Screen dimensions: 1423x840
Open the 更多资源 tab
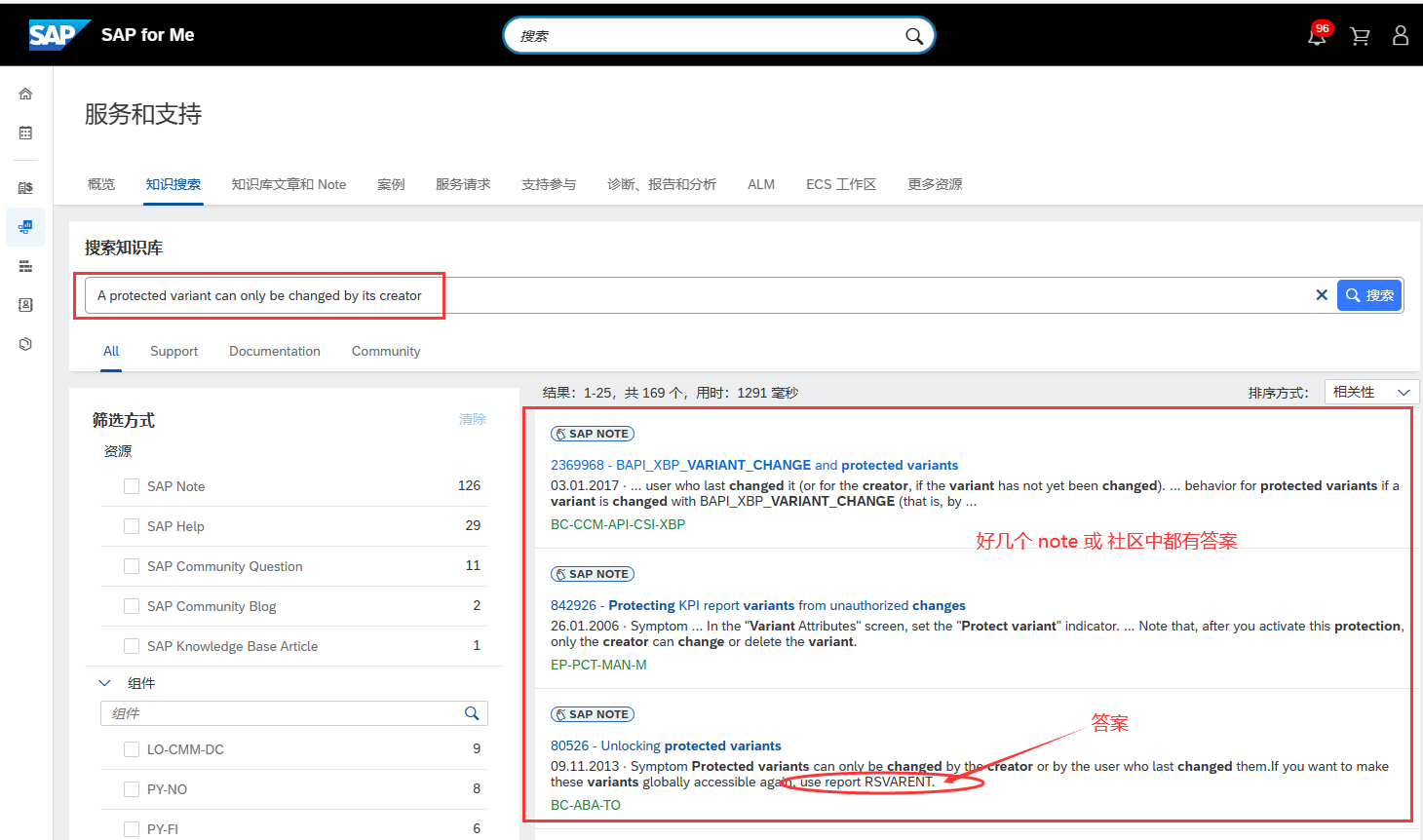click(934, 184)
